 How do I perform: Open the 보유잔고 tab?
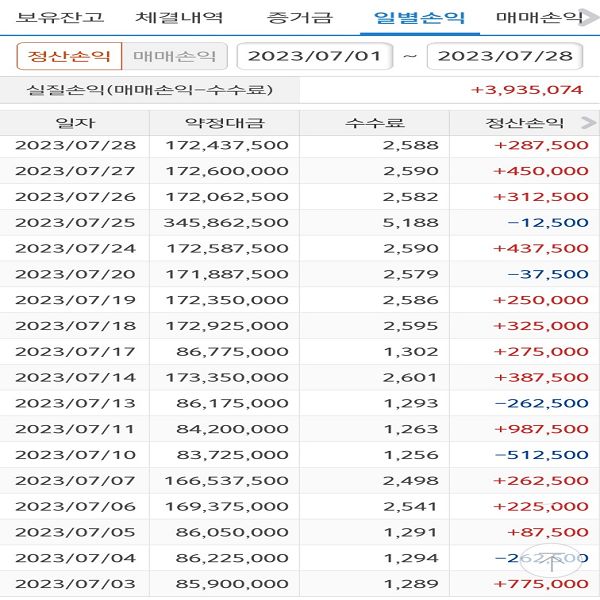point(59,17)
